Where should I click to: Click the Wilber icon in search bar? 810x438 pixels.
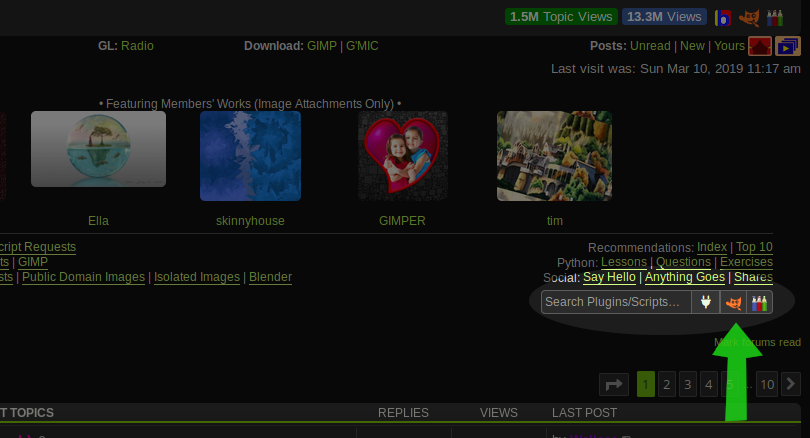coord(733,302)
